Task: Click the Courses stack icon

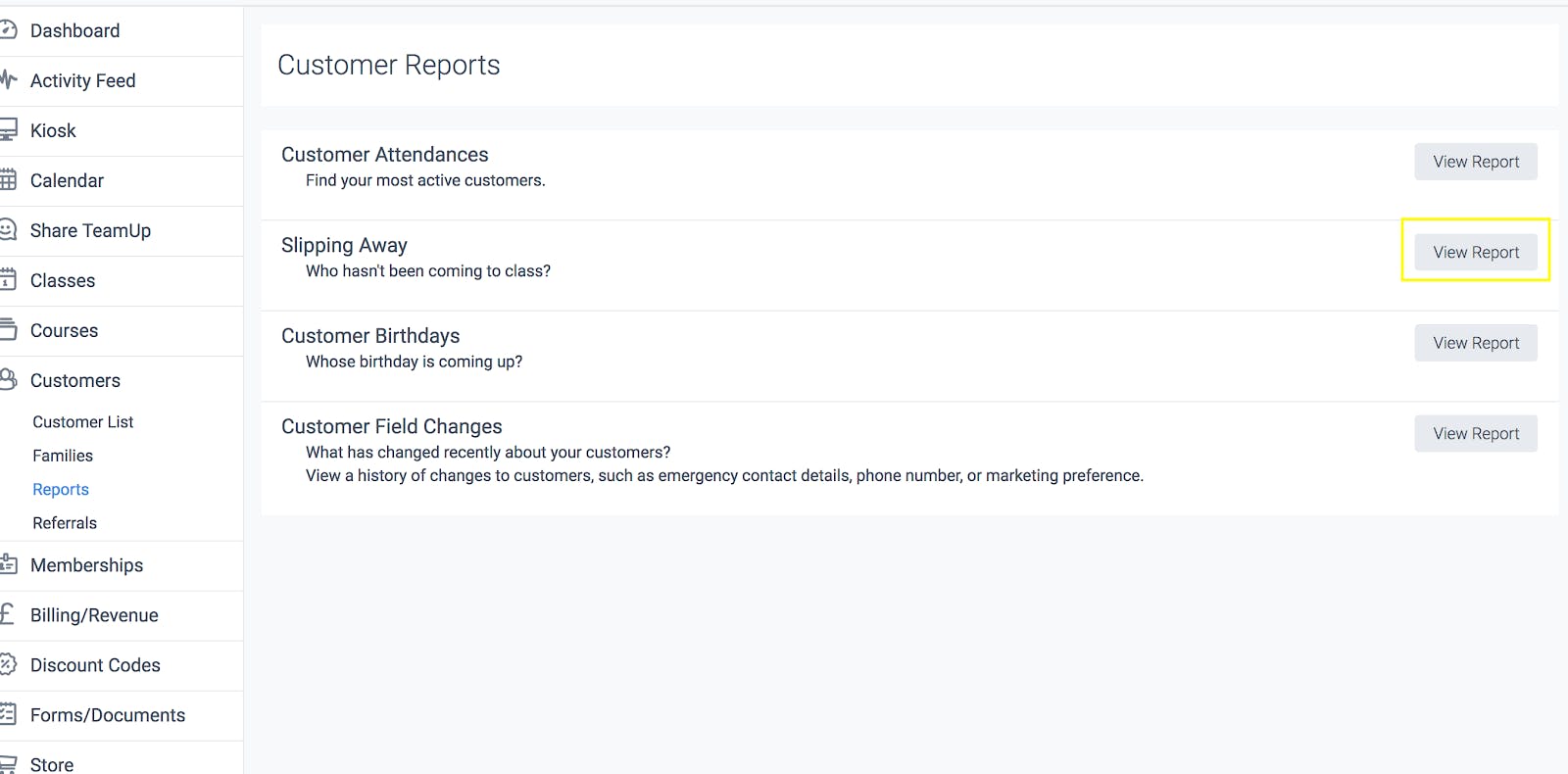Action: 8,330
